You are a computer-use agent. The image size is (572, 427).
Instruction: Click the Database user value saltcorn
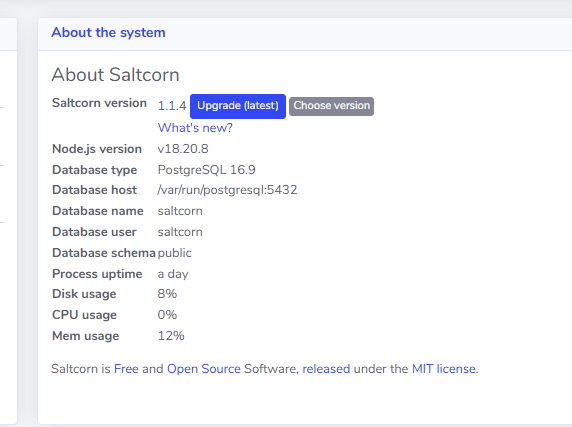click(x=180, y=232)
